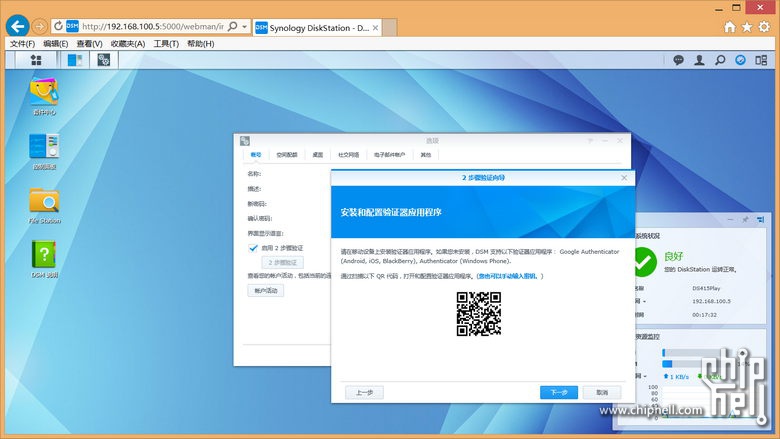Open the user account options icon
Screen dimensions: 780x439
(699, 60)
